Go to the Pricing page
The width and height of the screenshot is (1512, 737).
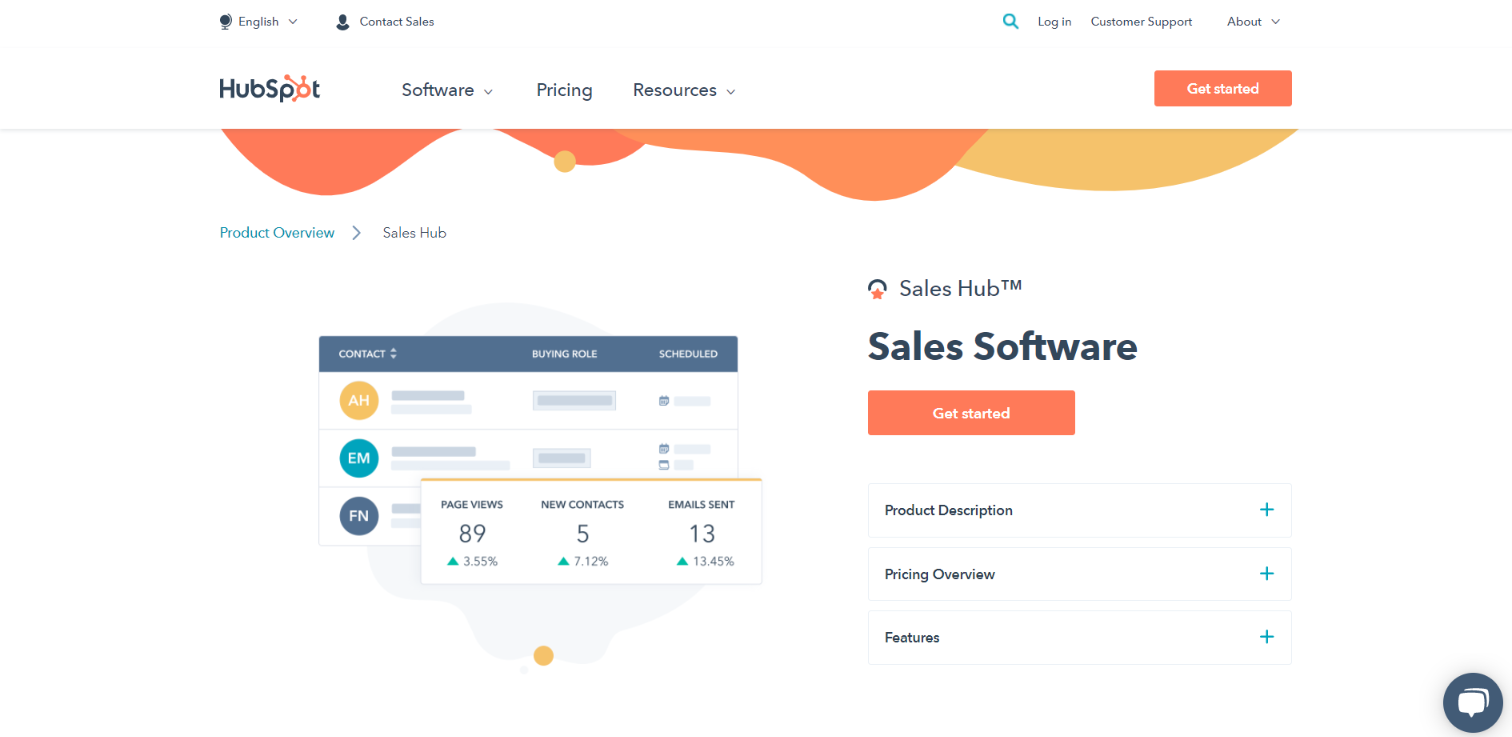pos(564,90)
